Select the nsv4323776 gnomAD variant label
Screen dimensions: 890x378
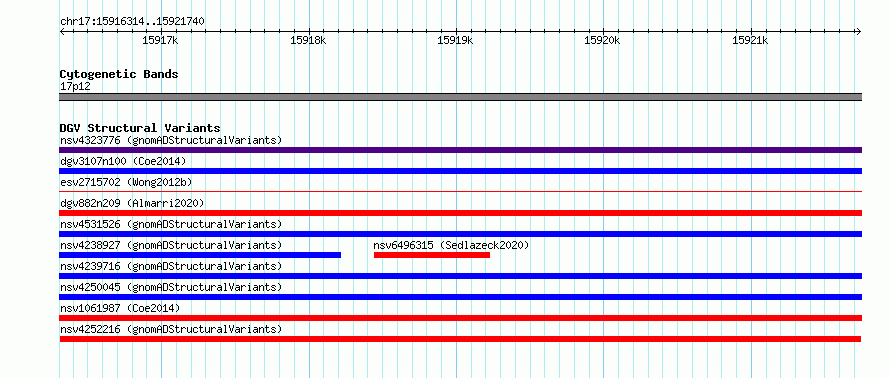point(171,140)
